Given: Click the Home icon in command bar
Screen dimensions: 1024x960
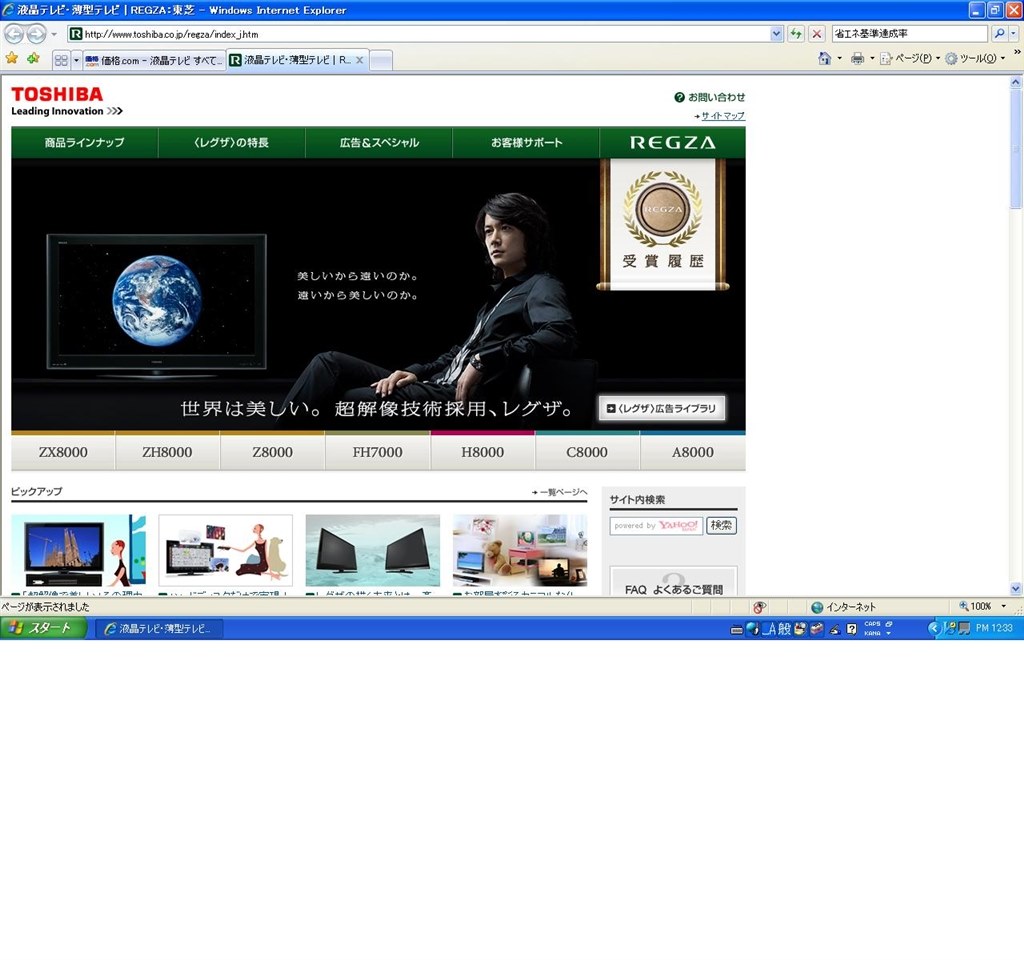Looking at the screenshot, I should [x=824, y=58].
